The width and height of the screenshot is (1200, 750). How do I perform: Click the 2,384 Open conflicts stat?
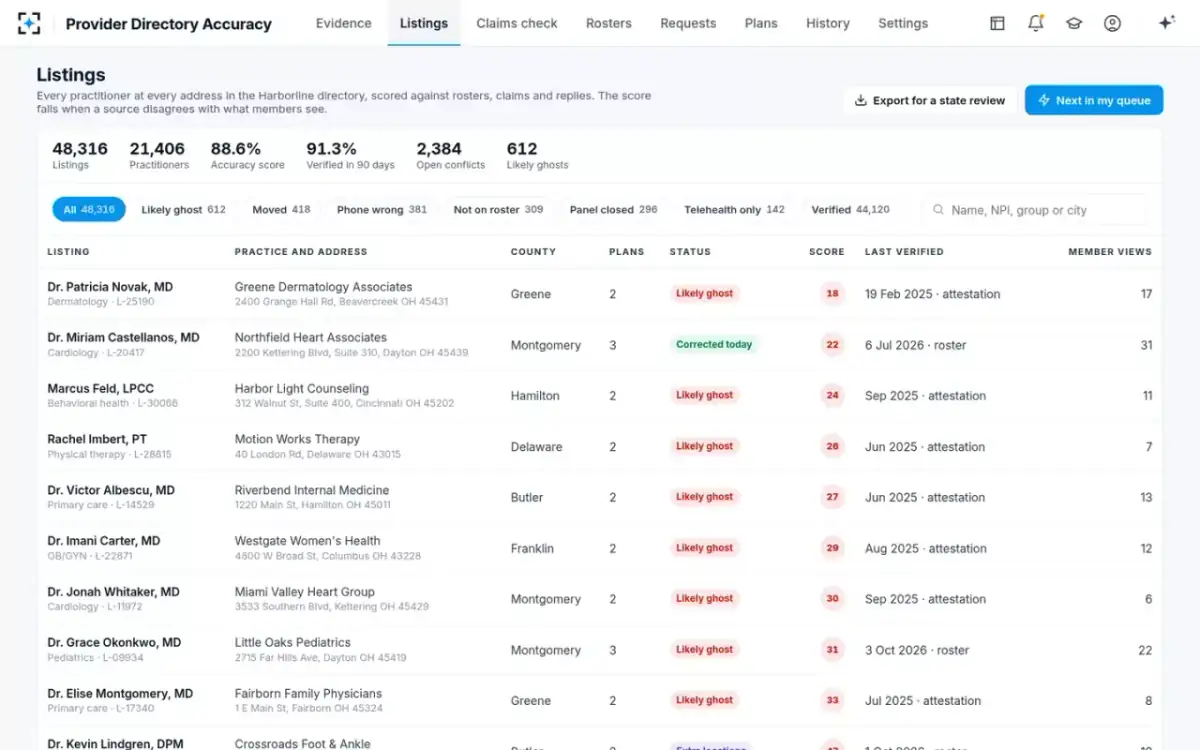click(451, 155)
